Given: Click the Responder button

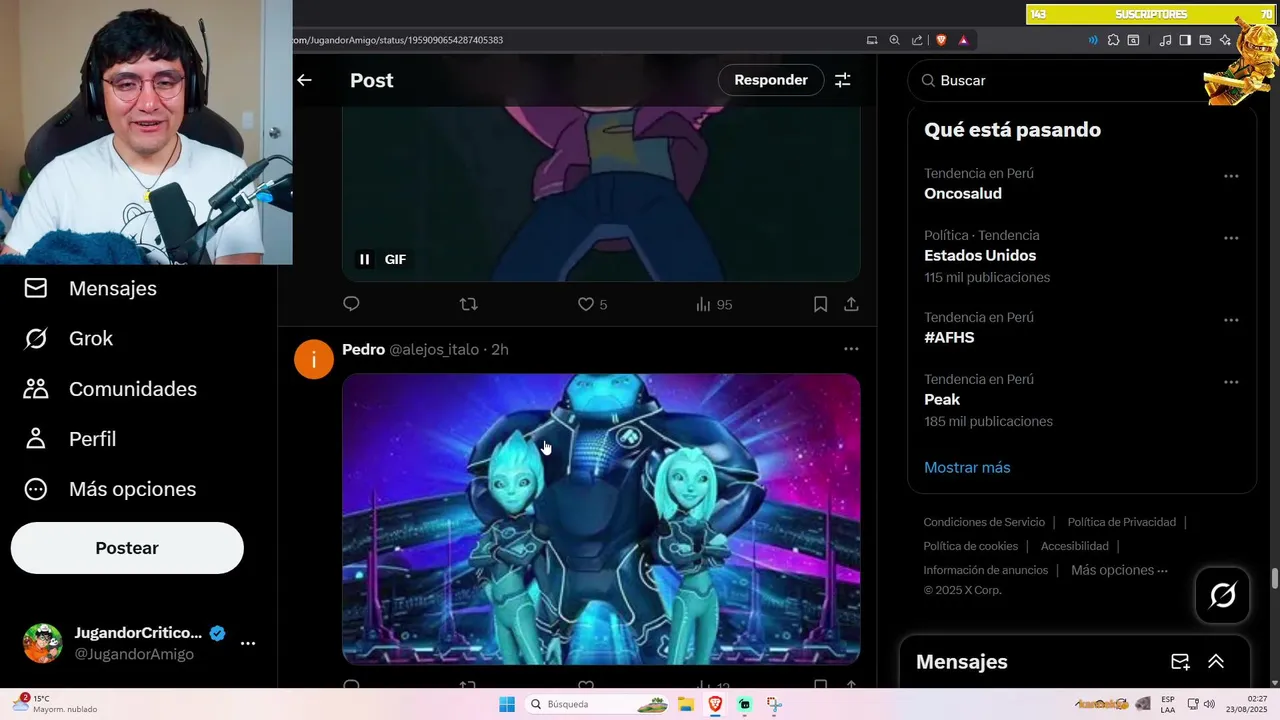Looking at the screenshot, I should [771, 80].
